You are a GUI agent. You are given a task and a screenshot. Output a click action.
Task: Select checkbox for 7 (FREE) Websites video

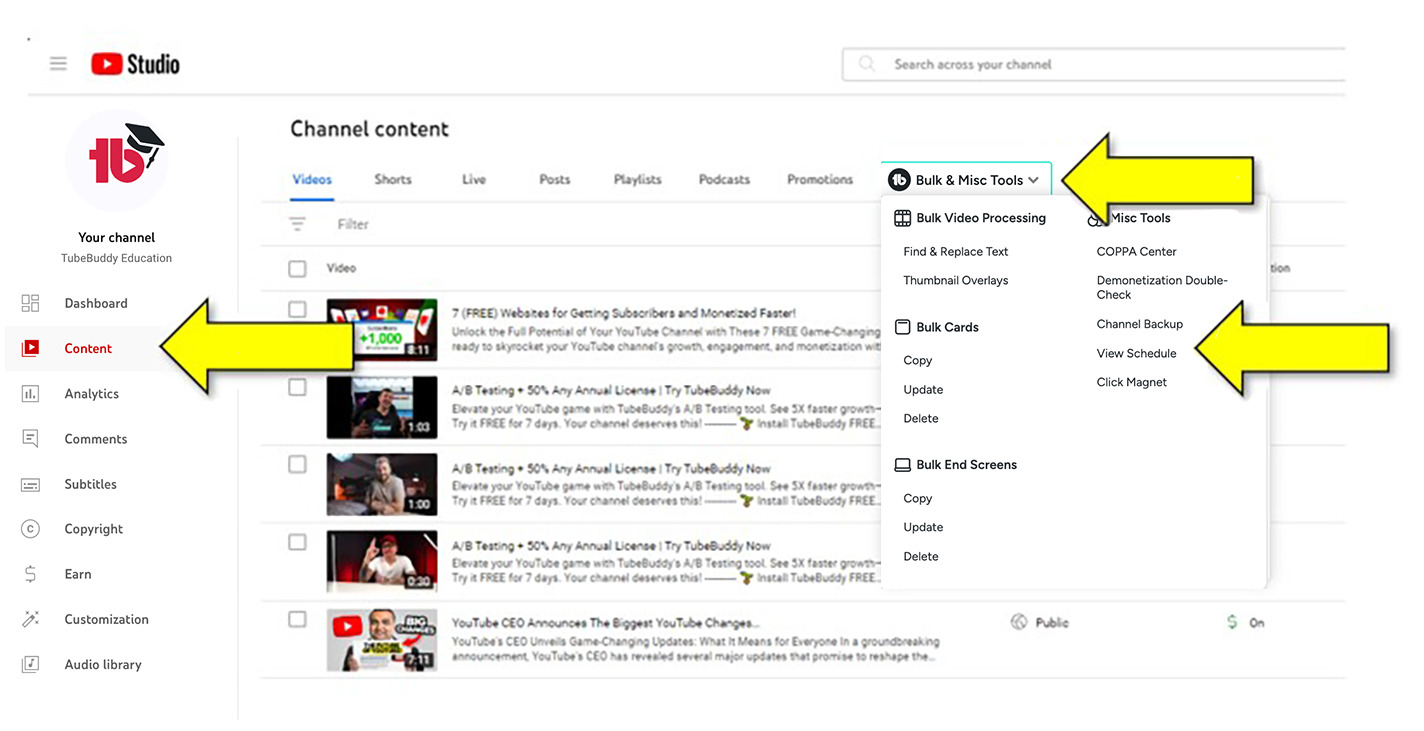click(297, 309)
